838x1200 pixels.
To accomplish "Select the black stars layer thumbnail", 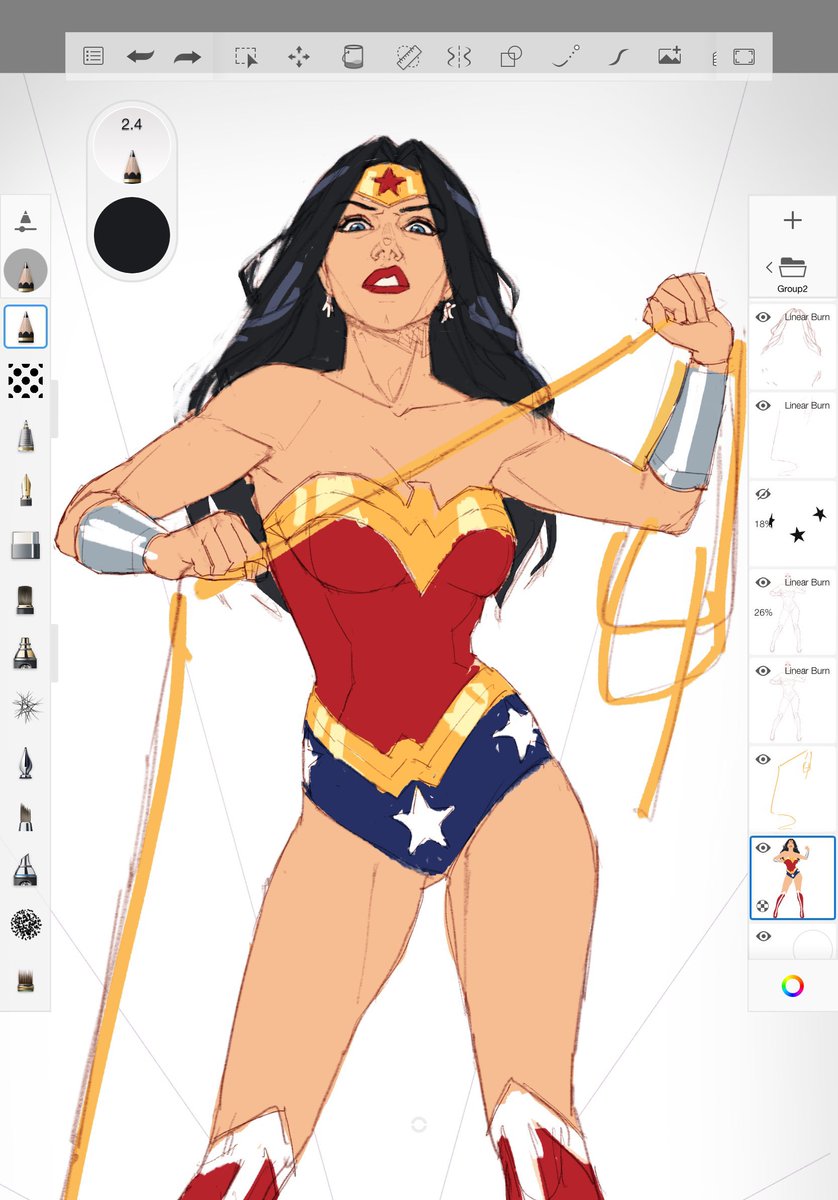I will click(793, 524).
